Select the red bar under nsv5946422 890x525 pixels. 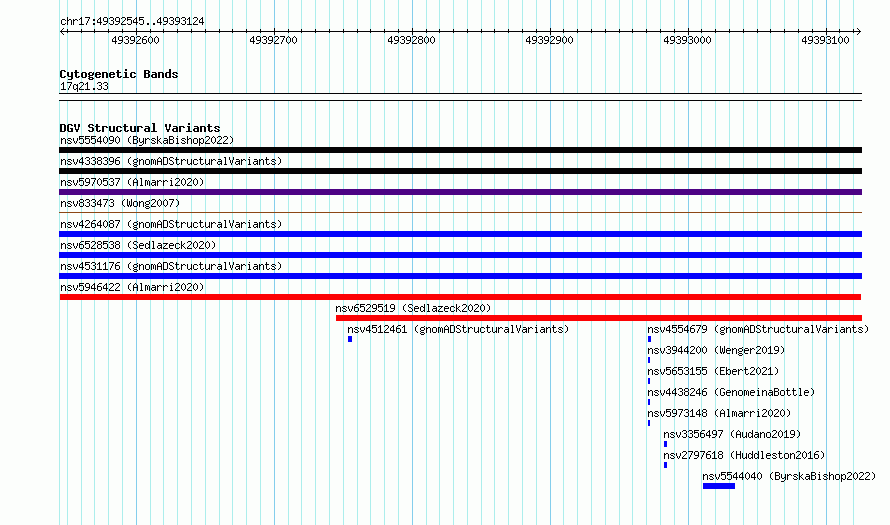pyautogui.click(x=460, y=297)
